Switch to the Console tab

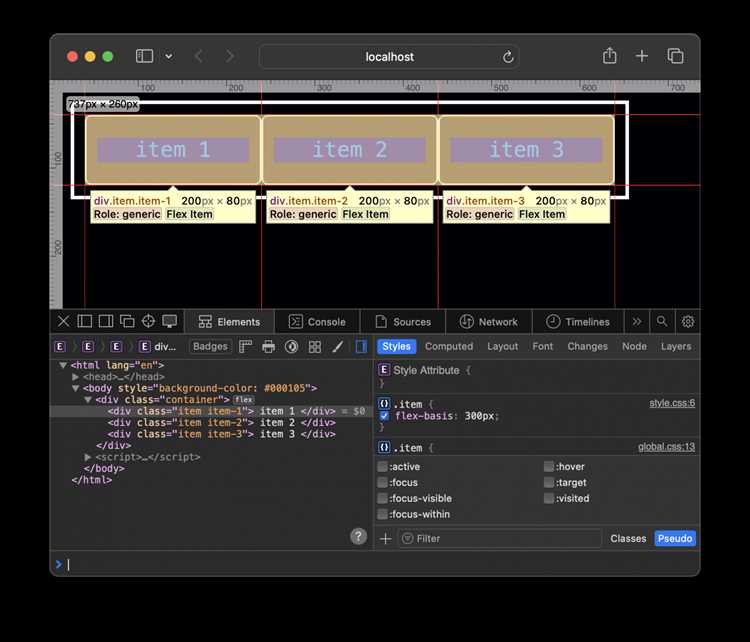click(317, 321)
